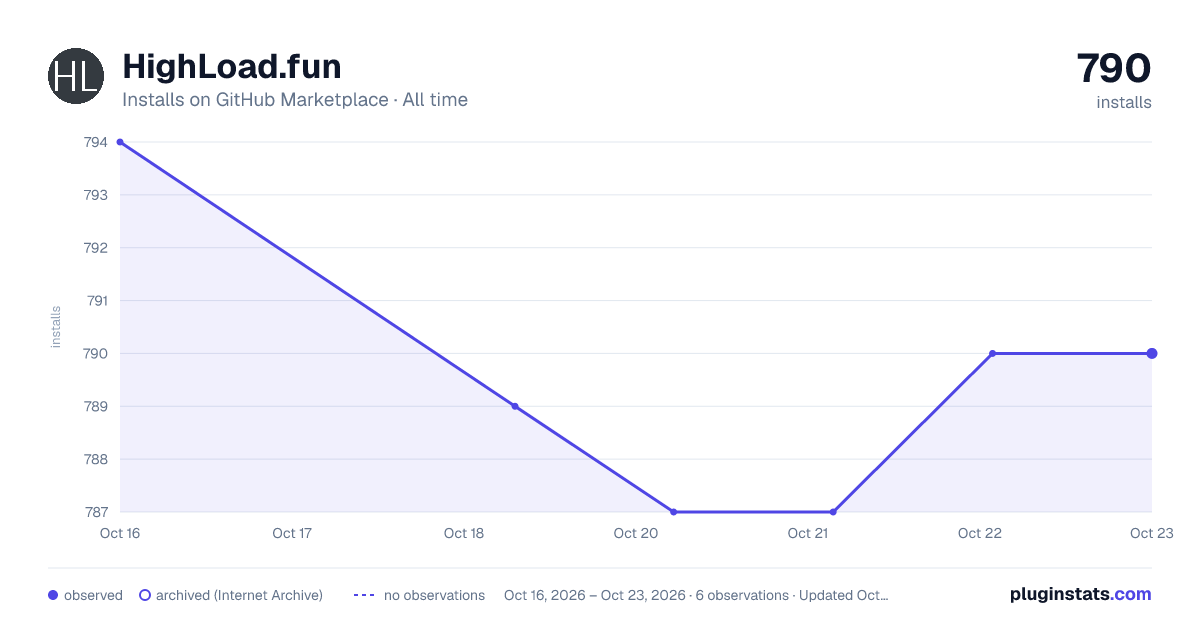Click the 793 y-axis label
The height and width of the screenshot is (630, 1200).
(x=96, y=195)
